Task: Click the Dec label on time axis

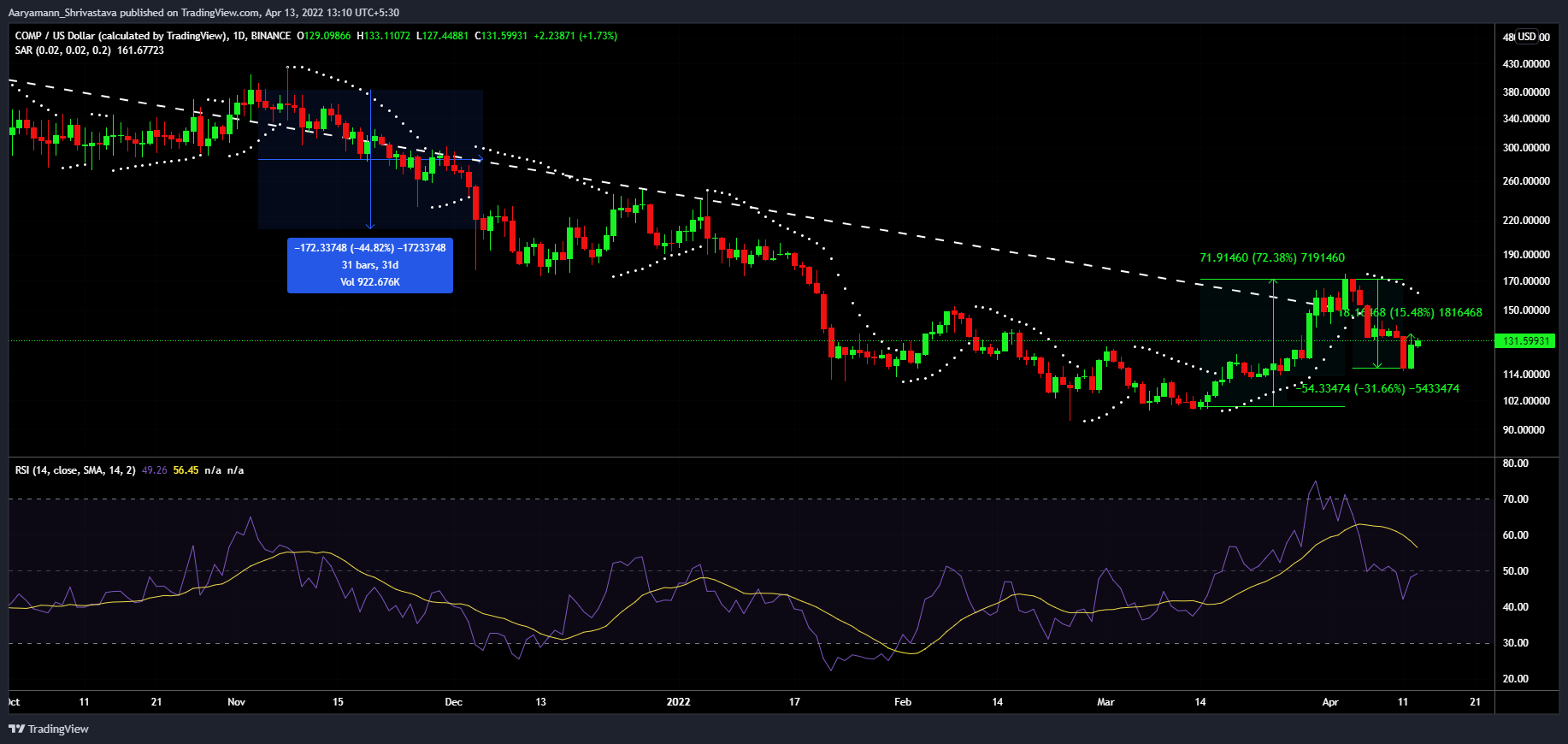Action: click(454, 702)
